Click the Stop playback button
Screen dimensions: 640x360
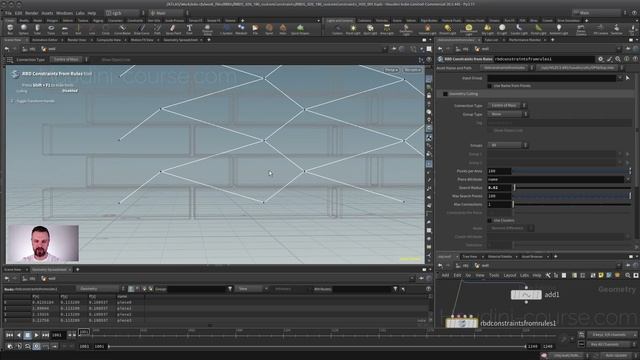27,335
